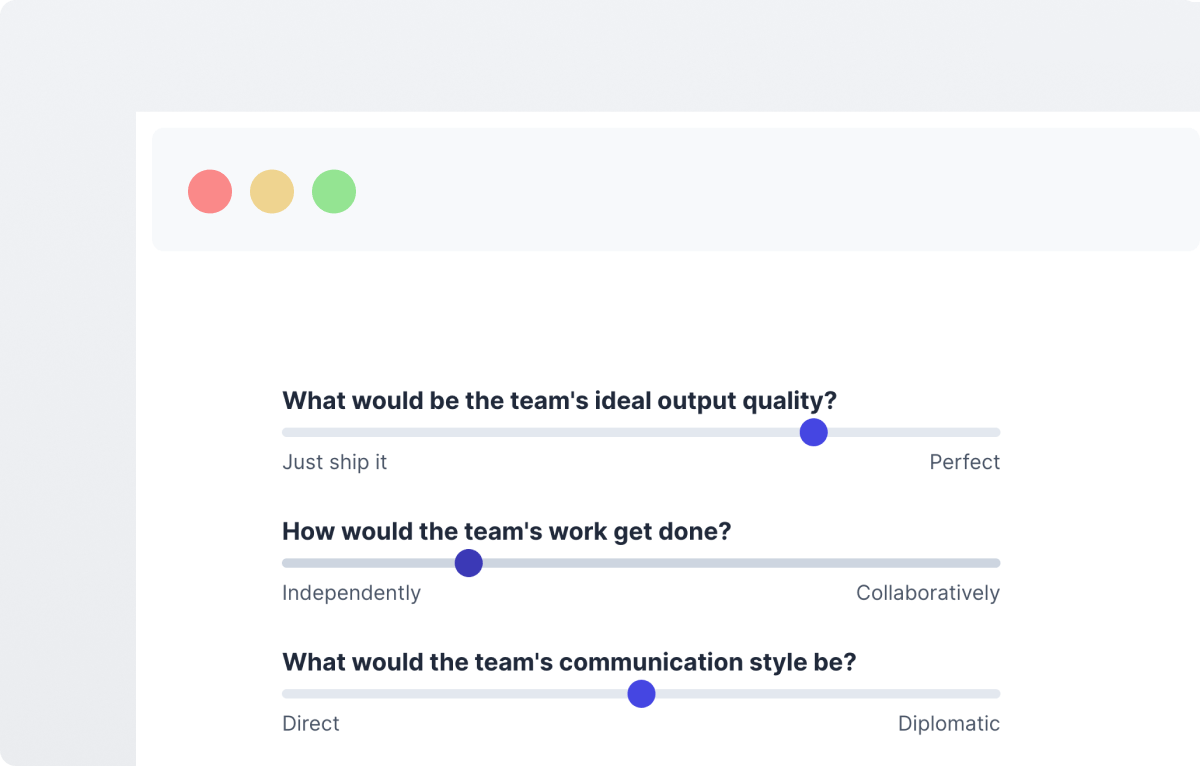Select the 'Collaboratively' label
Viewport: 1200px width, 768px height.
pos(927,592)
